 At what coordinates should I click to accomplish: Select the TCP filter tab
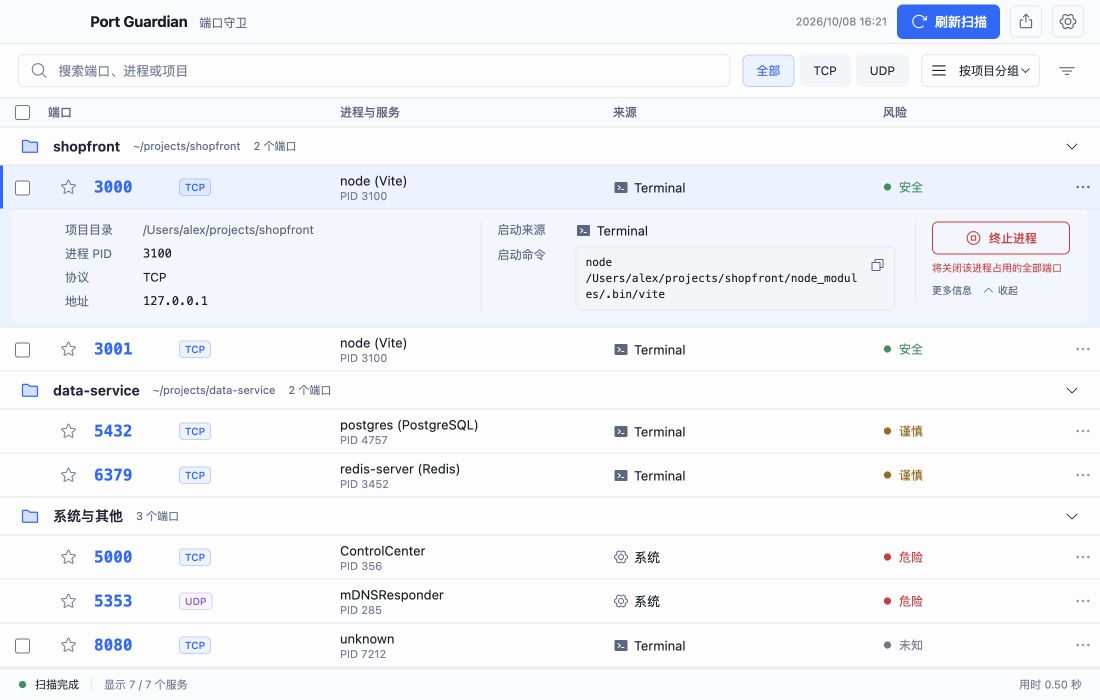825,71
